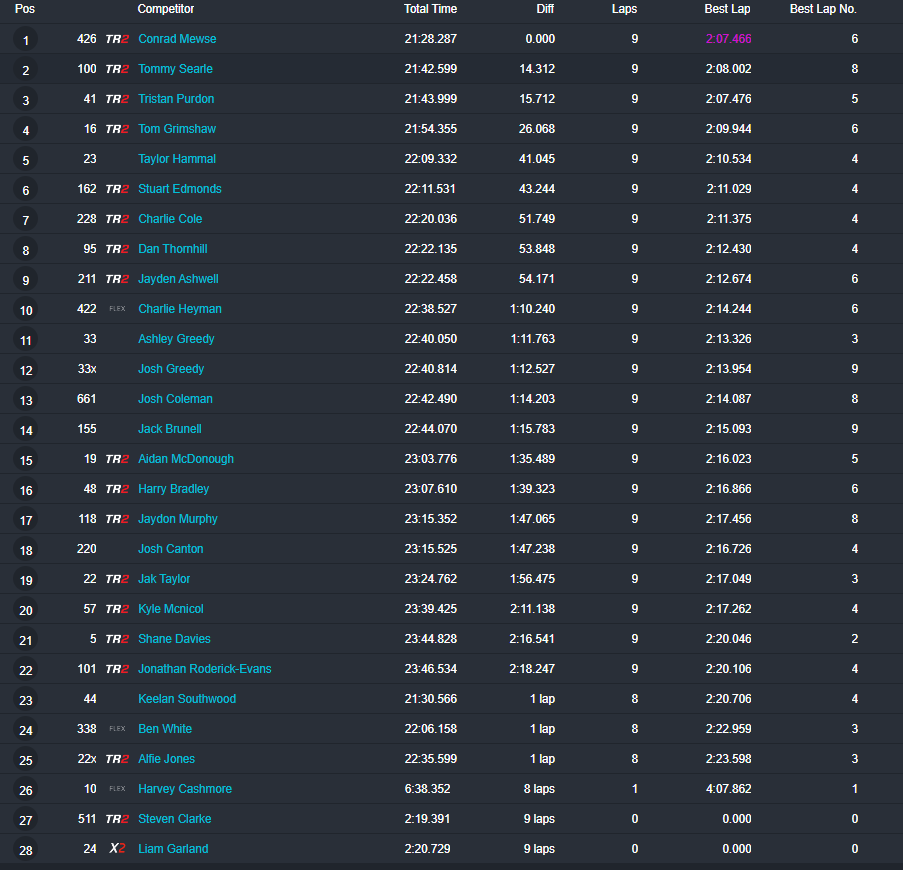The width and height of the screenshot is (903, 870).
Task: Click total time 23:46.534
Action: (x=431, y=669)
